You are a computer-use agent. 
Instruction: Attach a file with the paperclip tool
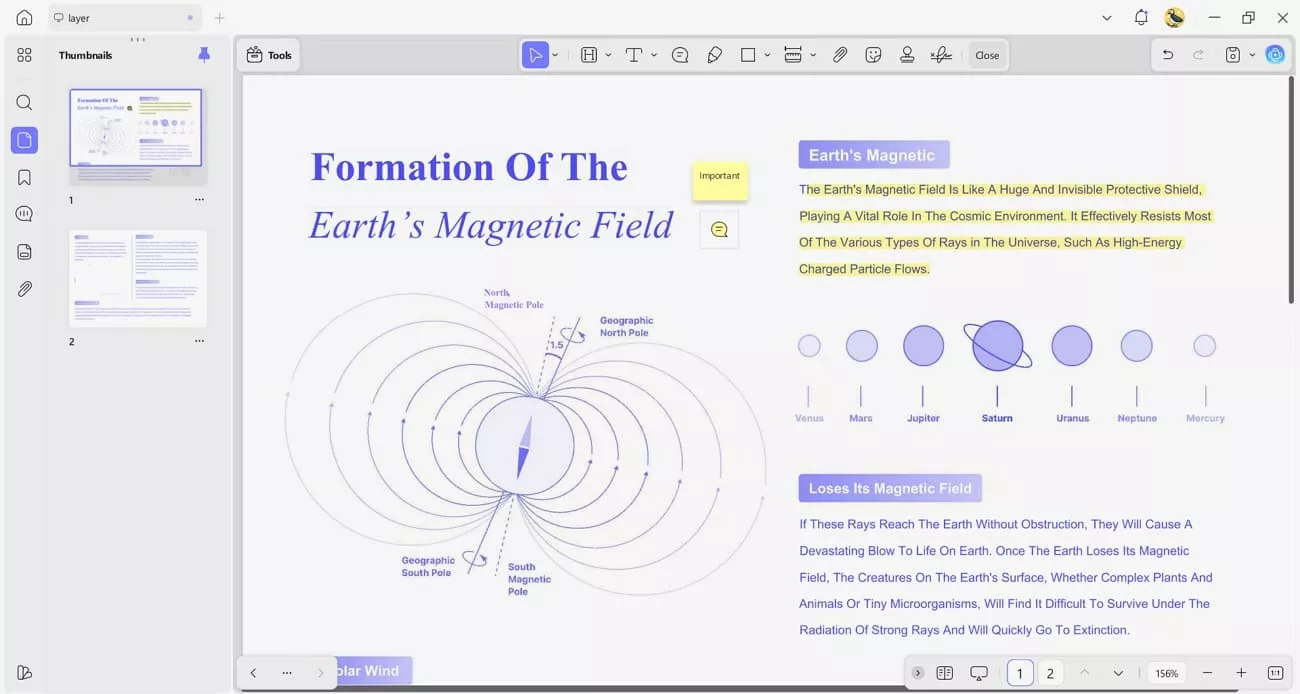[x=840, y=55]
